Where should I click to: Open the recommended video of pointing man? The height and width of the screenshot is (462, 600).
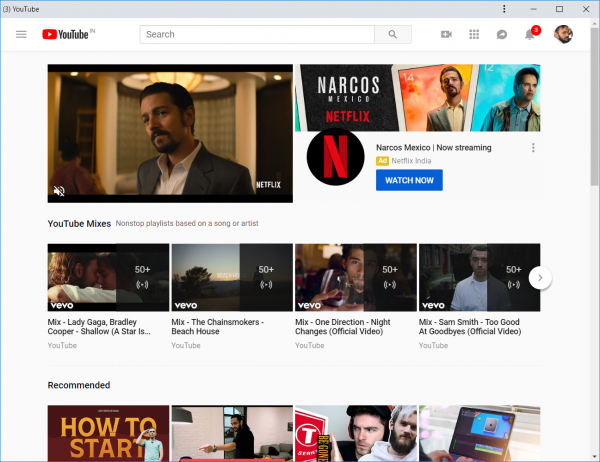click(x=232, y=433)
